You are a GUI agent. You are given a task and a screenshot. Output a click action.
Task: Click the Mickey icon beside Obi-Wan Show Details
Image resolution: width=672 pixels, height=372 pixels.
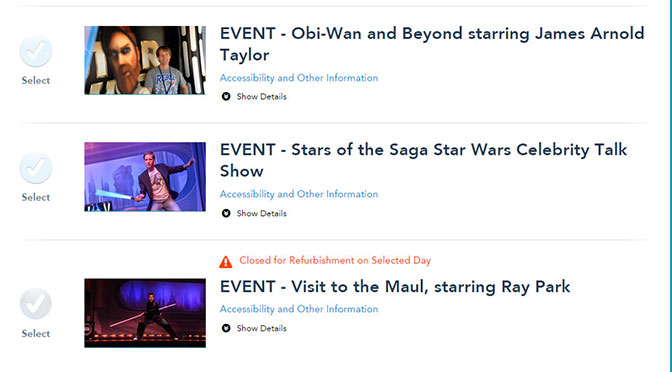[x=226, y=96]
